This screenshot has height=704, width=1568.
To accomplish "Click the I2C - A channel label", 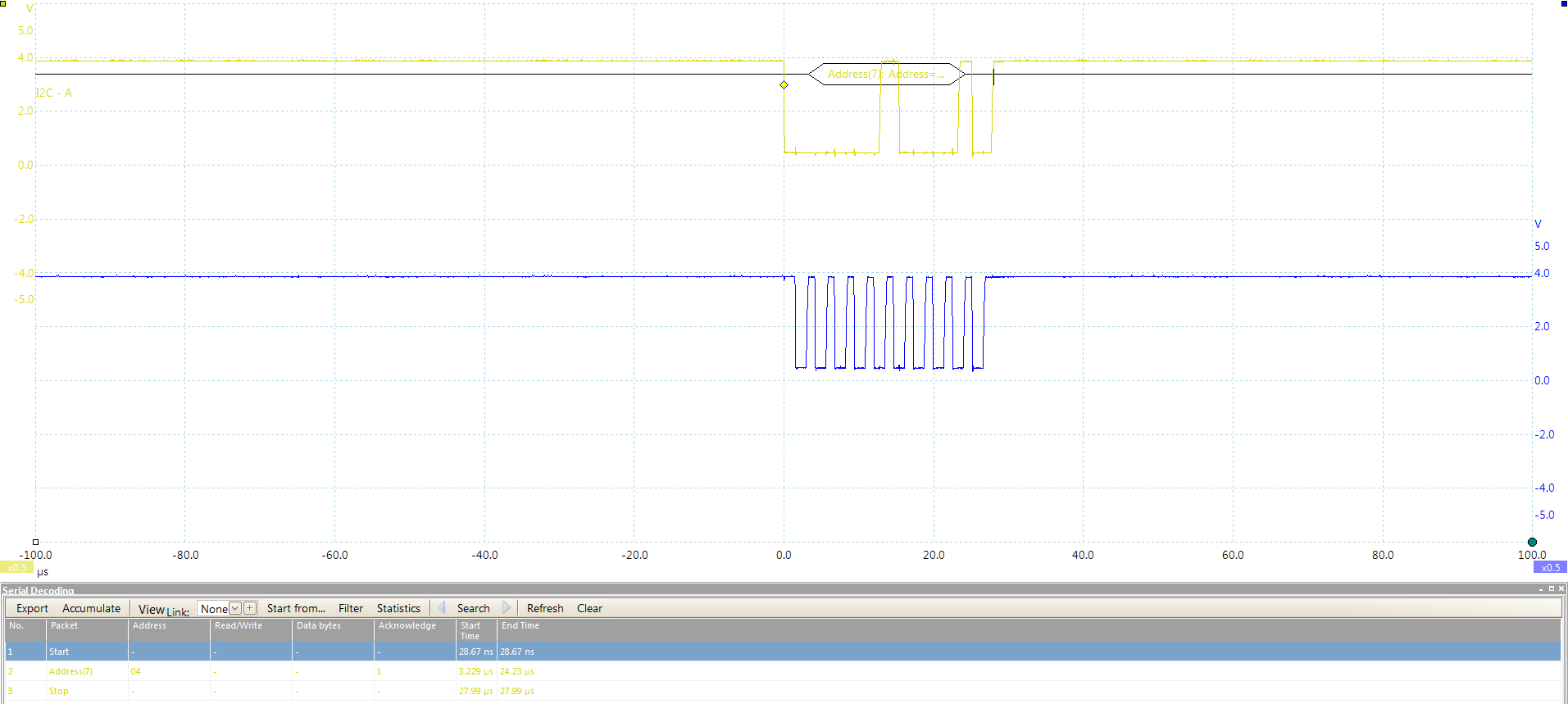I will 54,93.
